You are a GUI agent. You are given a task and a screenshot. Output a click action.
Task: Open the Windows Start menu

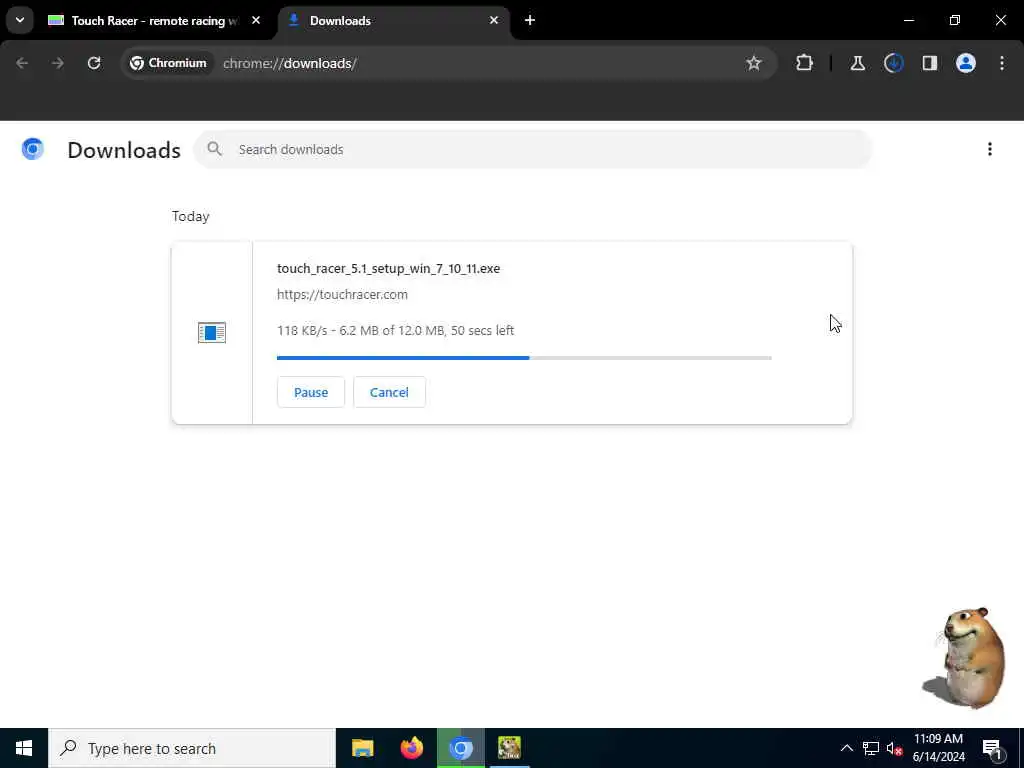pyautogui.click(x=24, y=748)
